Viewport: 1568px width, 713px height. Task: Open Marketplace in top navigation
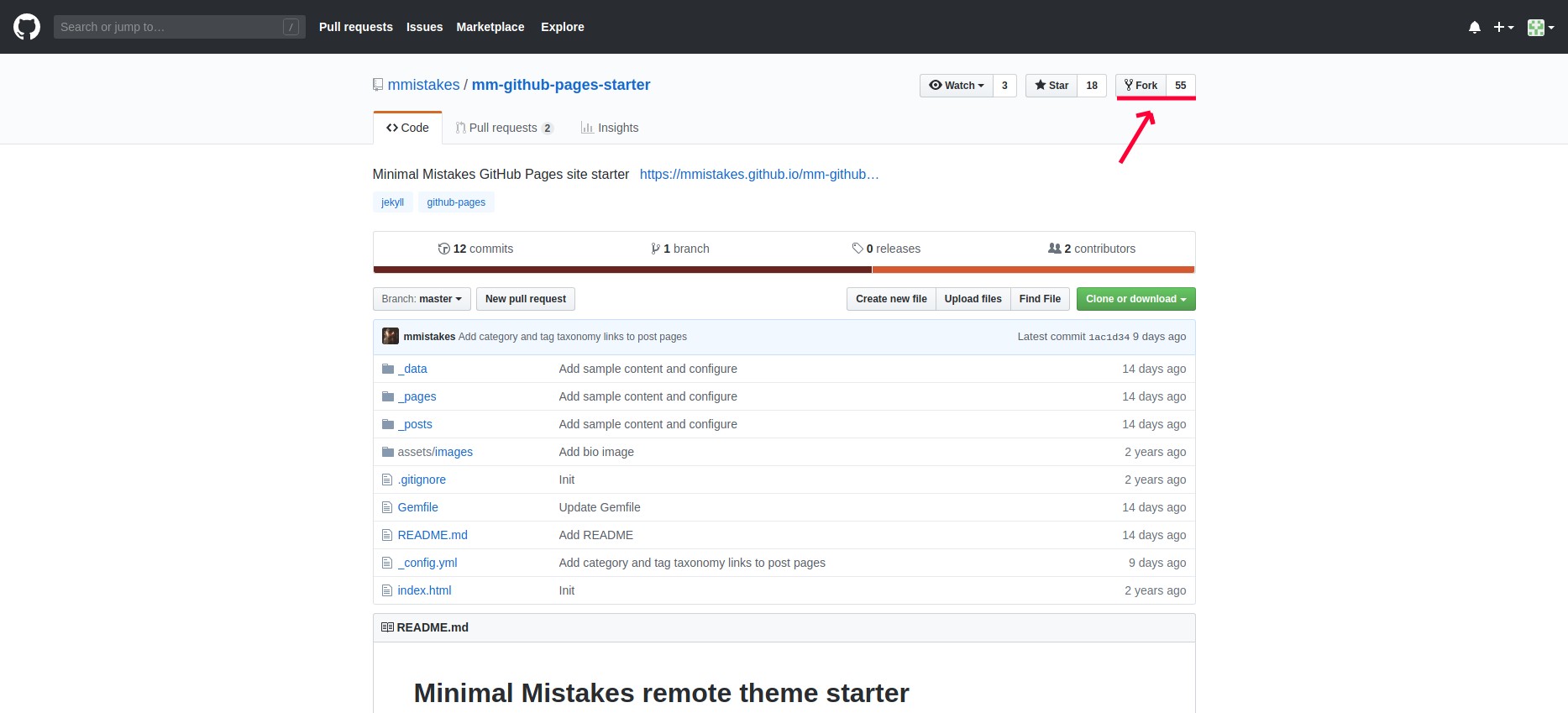coord(490,27)
